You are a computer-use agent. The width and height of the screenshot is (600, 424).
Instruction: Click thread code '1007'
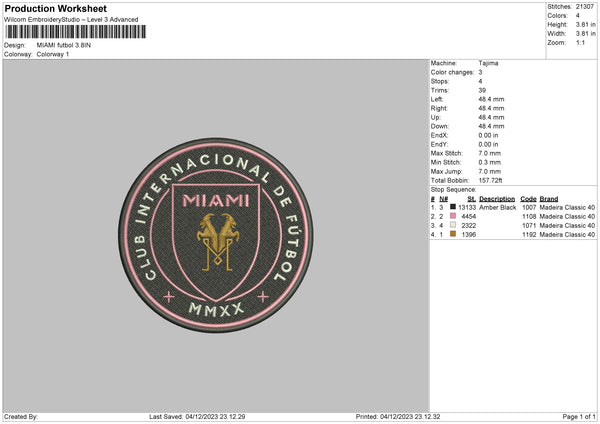click(529, 207)
